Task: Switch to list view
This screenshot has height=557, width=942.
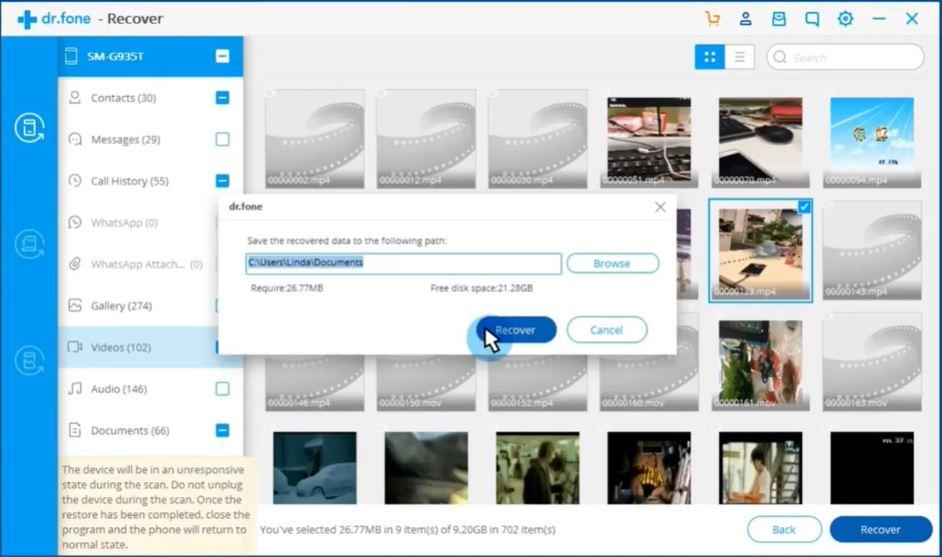Action: (740, 57)
